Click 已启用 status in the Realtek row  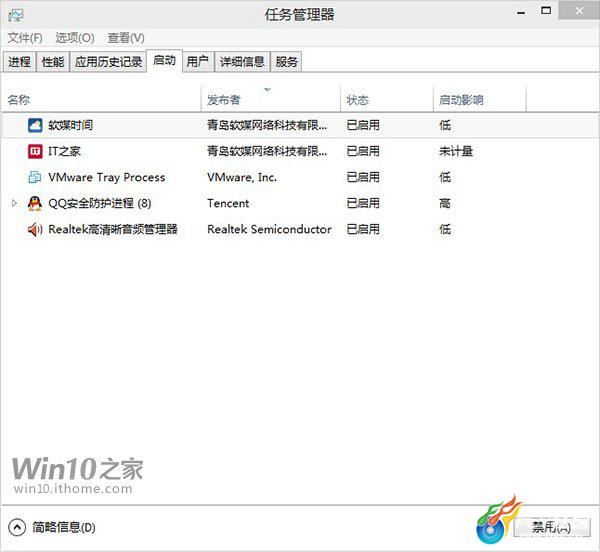[363, 229]
